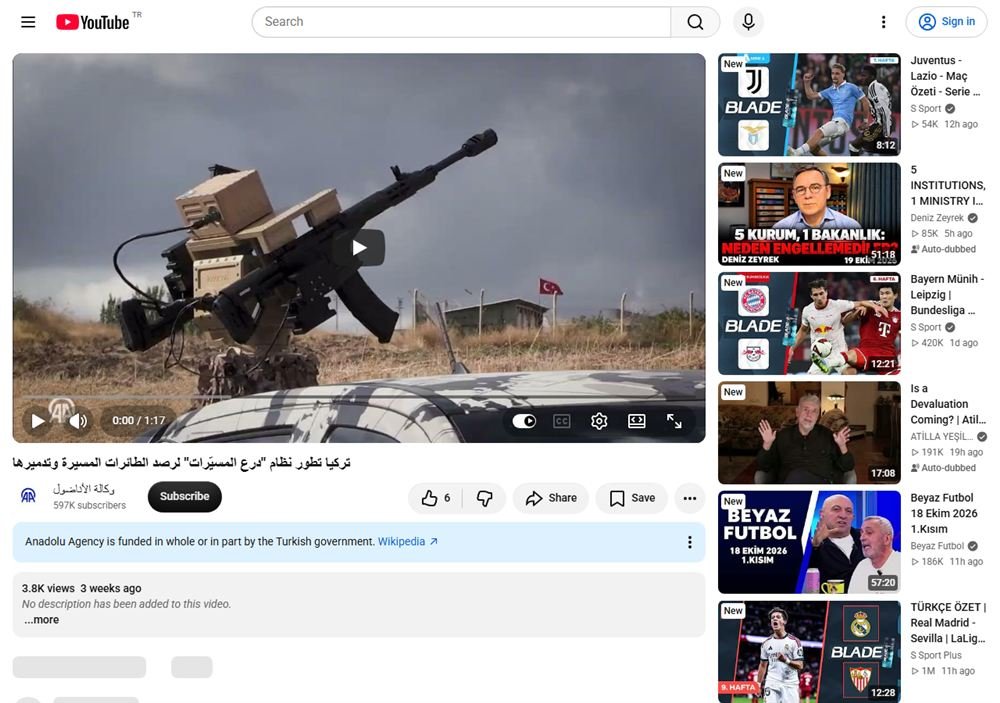This screenshot has height=703, width=1000.
Task: Open the hamburger guide menu
Action: (x=28, y=22)
